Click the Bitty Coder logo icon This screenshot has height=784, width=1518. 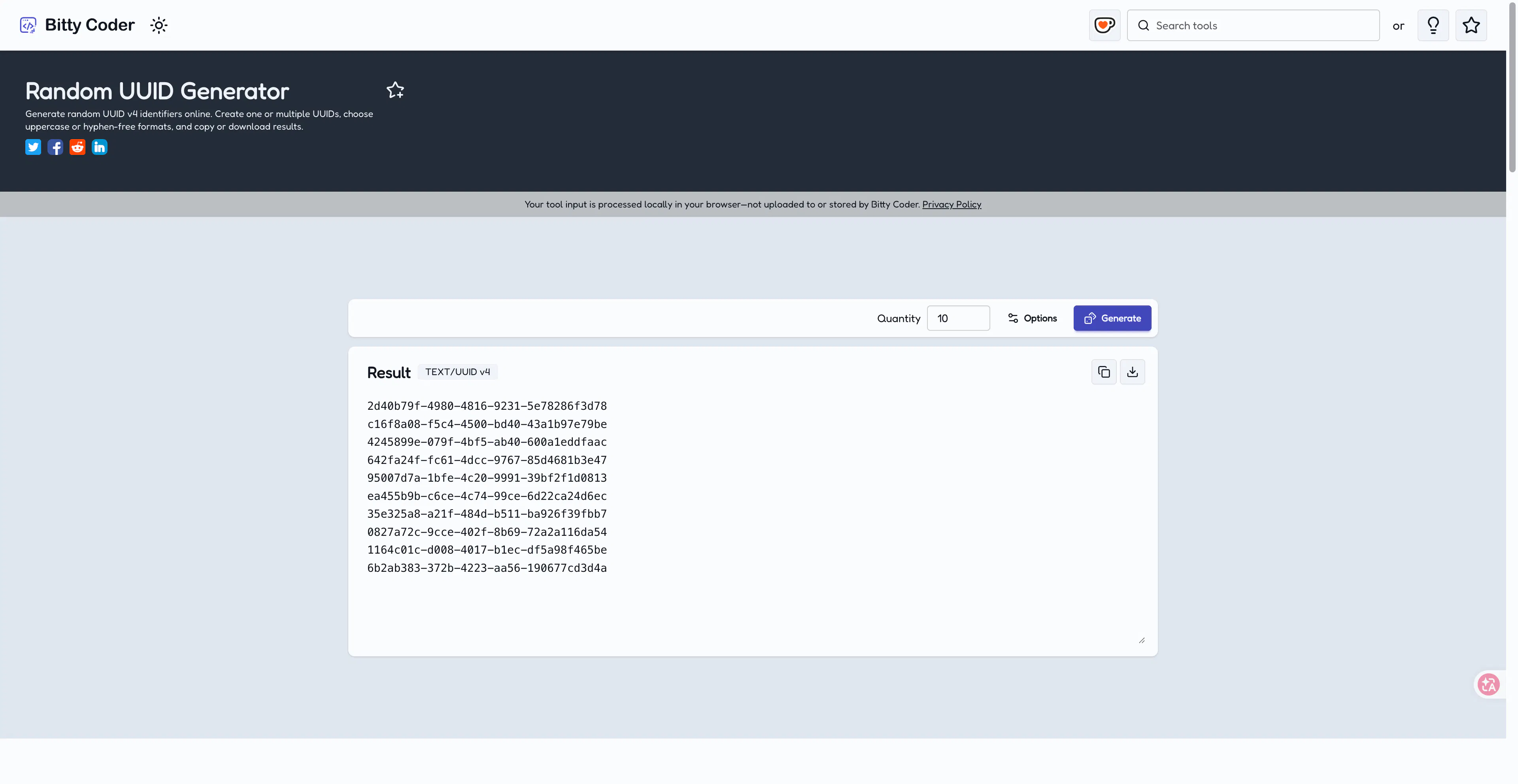click(x=28, y=25)
